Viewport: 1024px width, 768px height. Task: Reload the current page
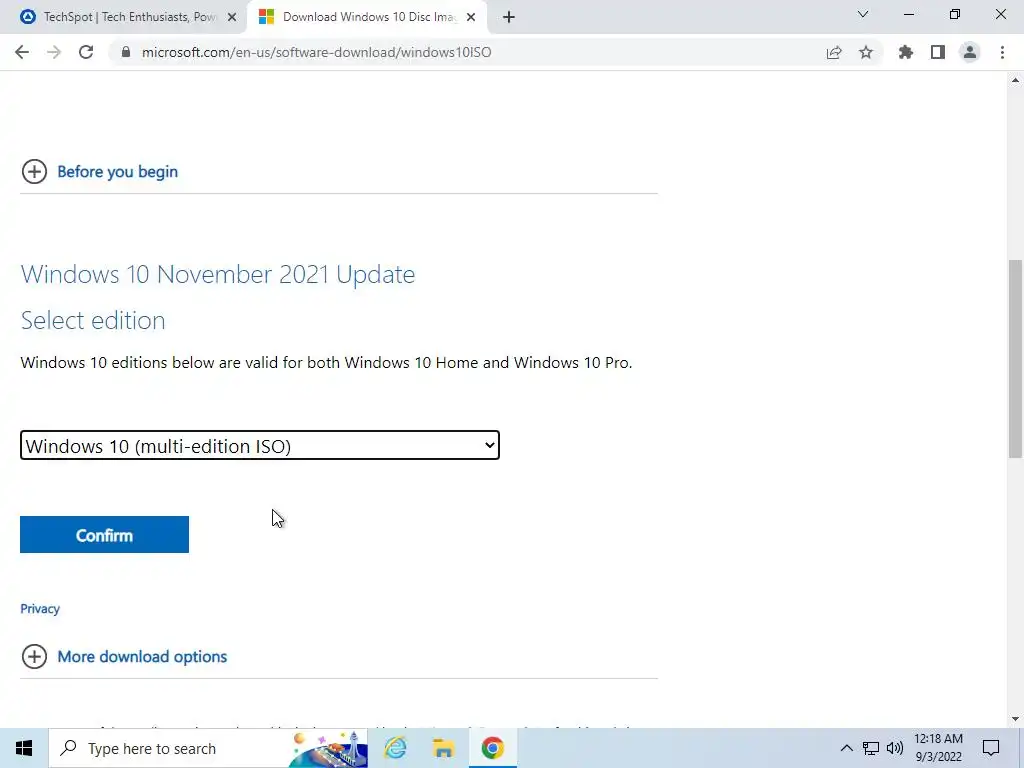coord(86,52)
